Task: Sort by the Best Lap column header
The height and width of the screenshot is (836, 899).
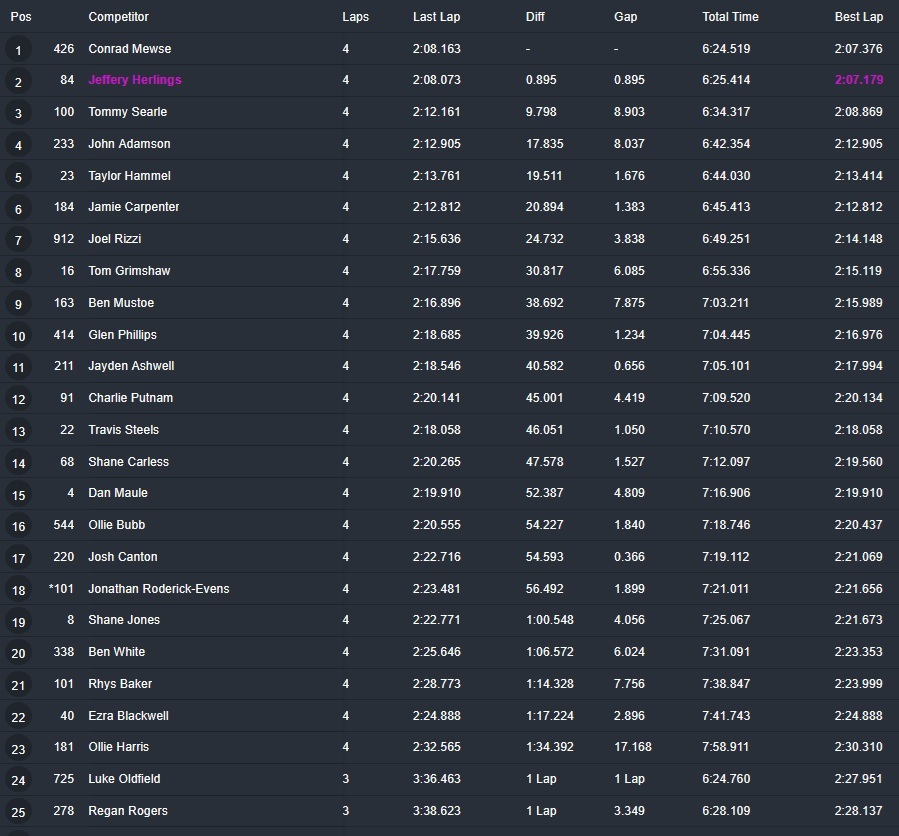Action: coord(859,17)
